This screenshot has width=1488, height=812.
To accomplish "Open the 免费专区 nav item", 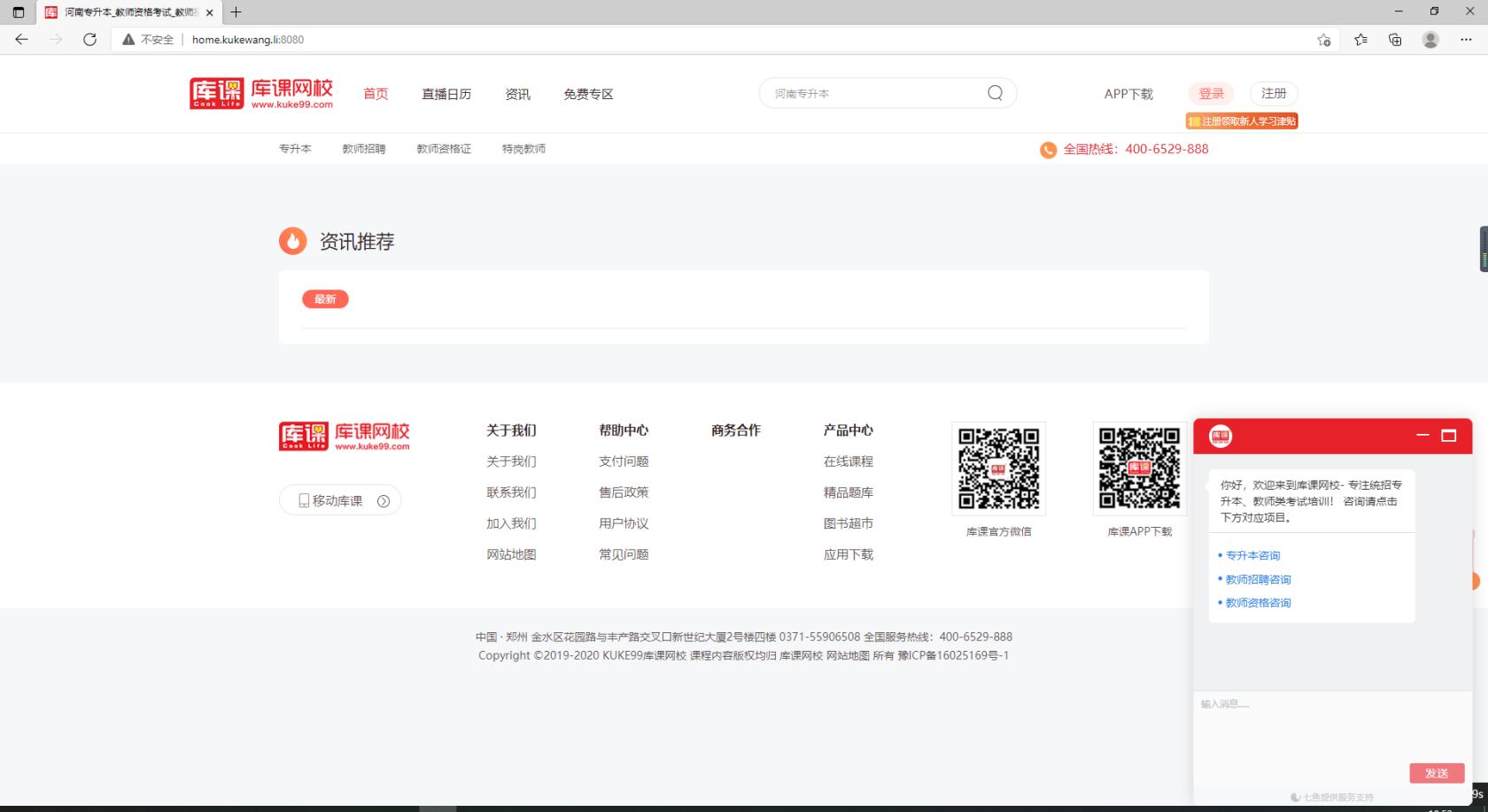I will tap(588, 94).
